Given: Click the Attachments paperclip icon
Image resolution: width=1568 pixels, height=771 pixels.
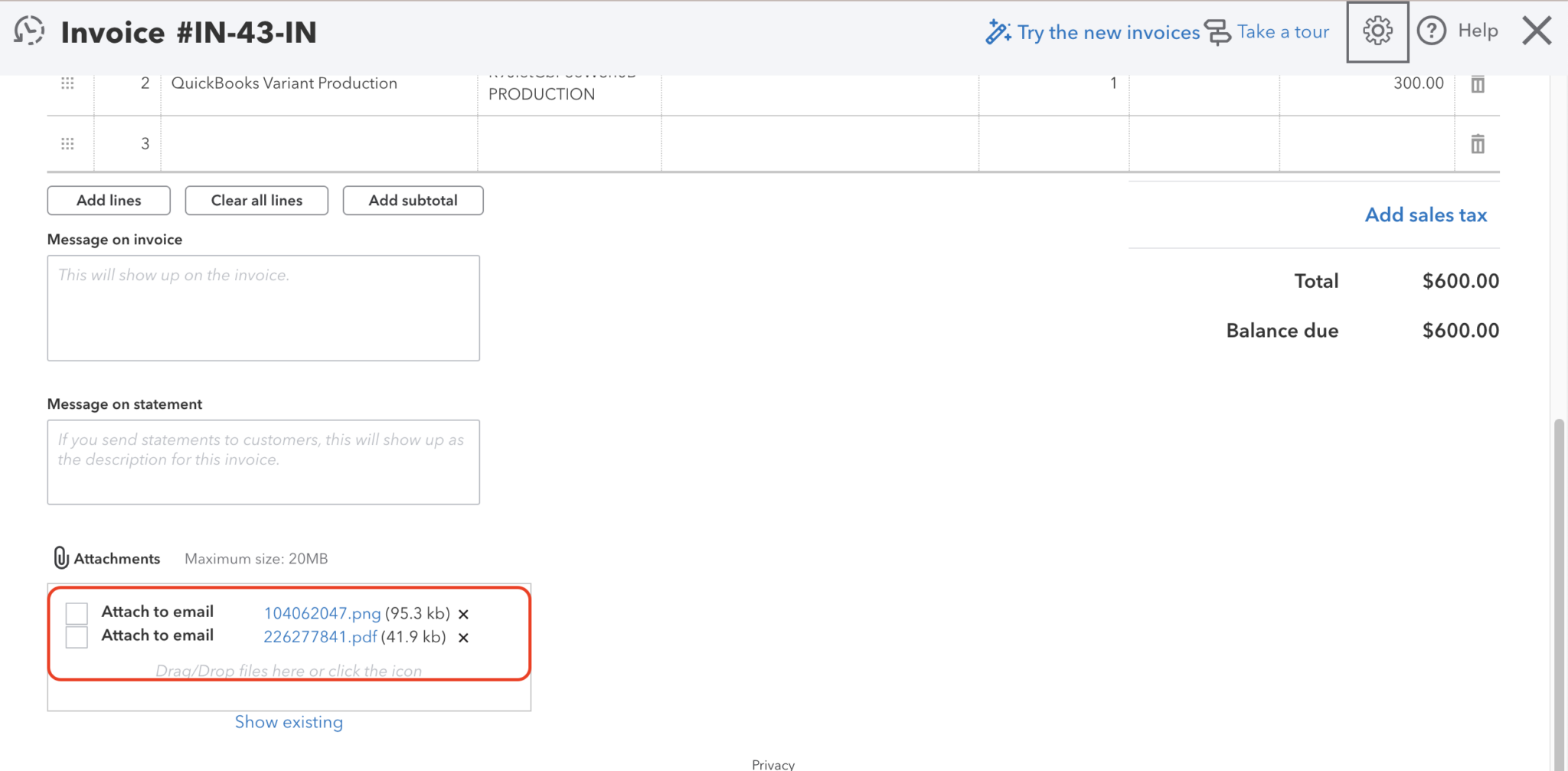Looking at the screenshot, I should coord(60,557).
